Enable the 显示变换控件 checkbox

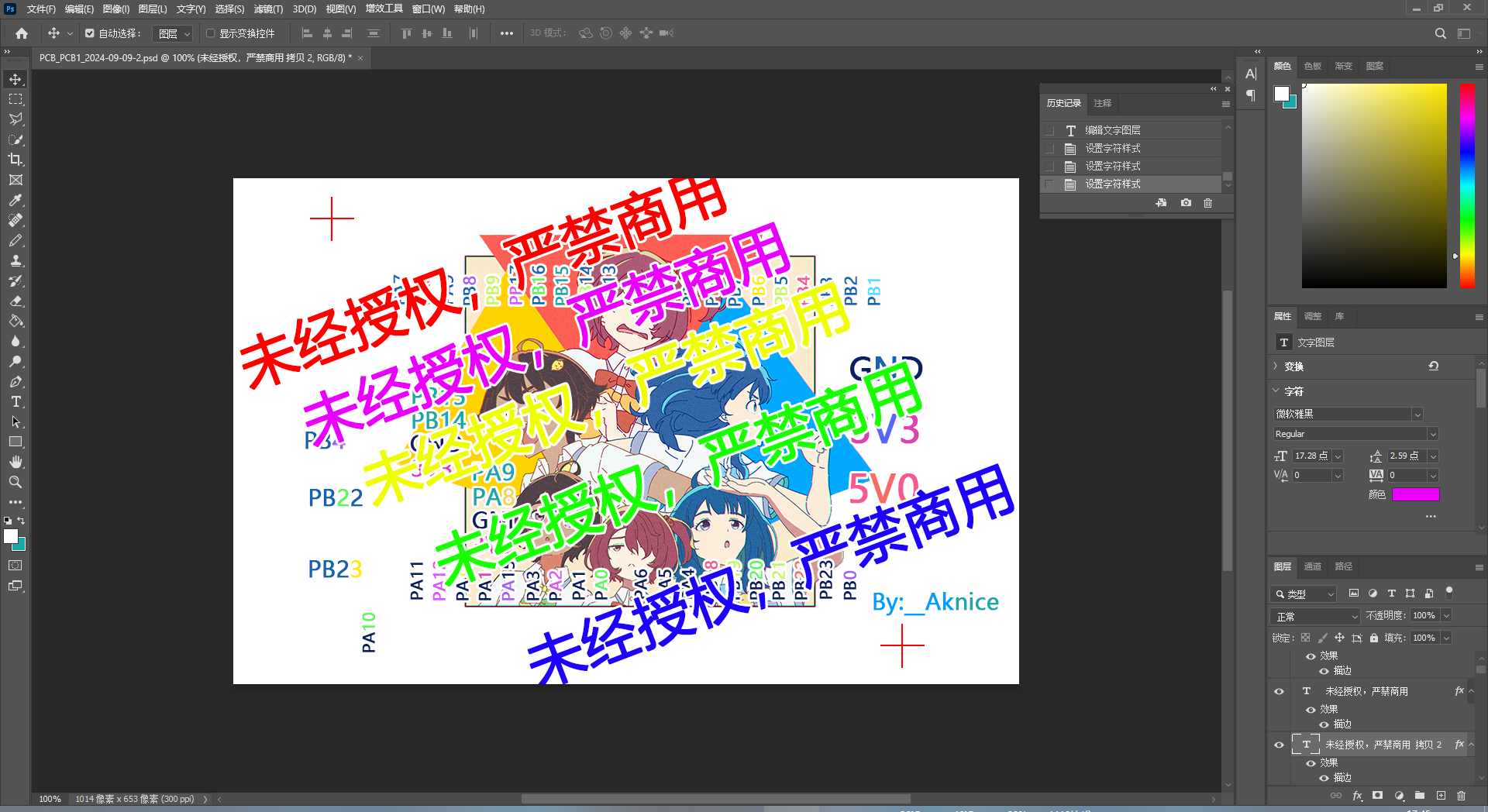point(210,33)
